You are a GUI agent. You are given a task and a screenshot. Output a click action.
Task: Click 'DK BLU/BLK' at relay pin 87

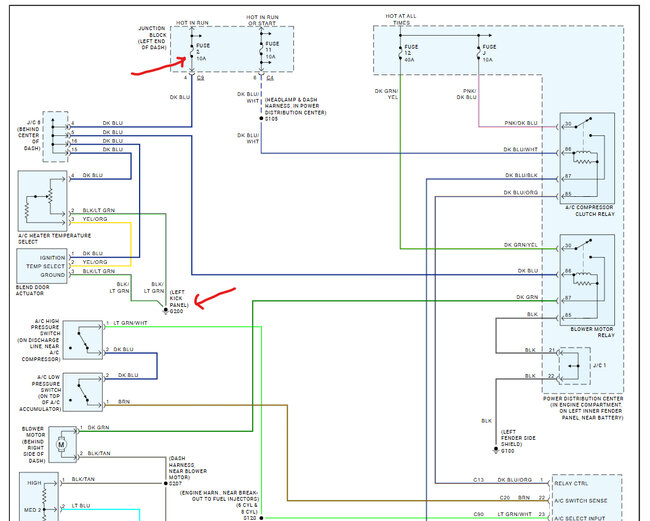[521, 175]
